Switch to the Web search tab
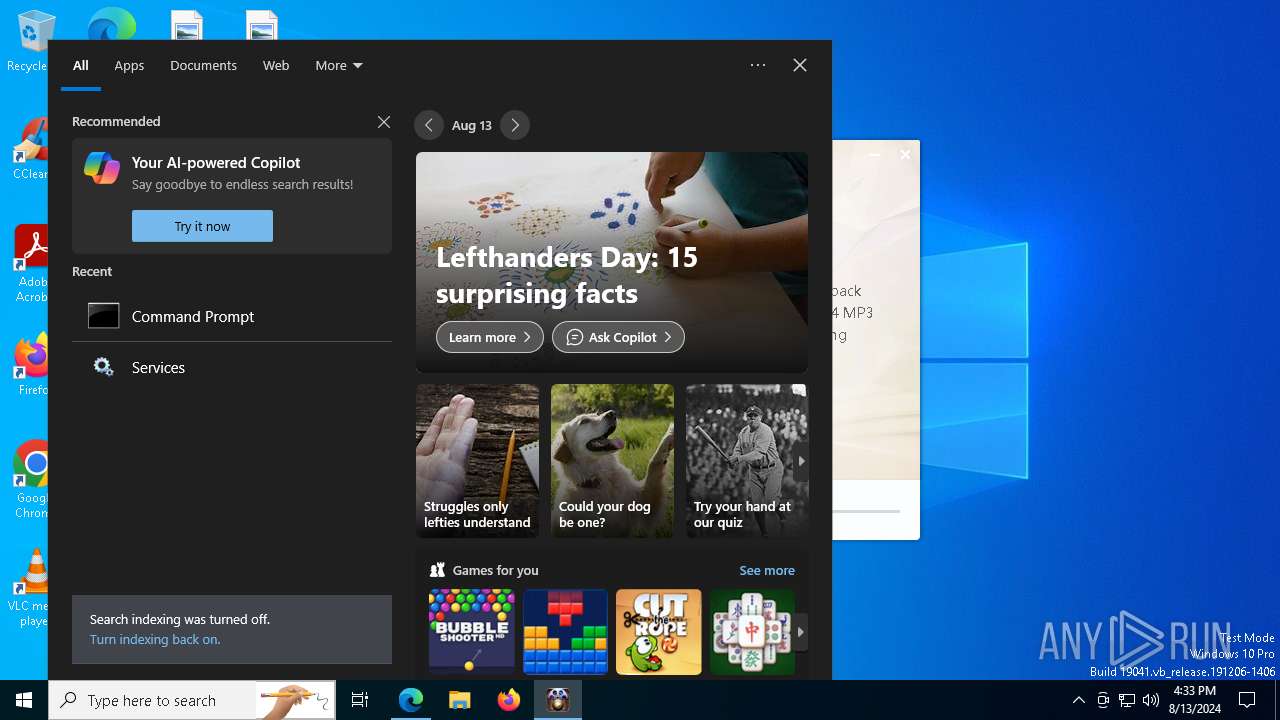 [276, 65]
